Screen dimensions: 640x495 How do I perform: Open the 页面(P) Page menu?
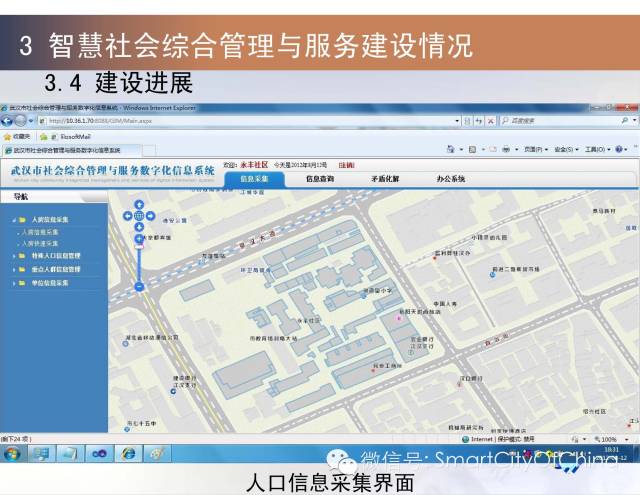click(x=536, y=150)
